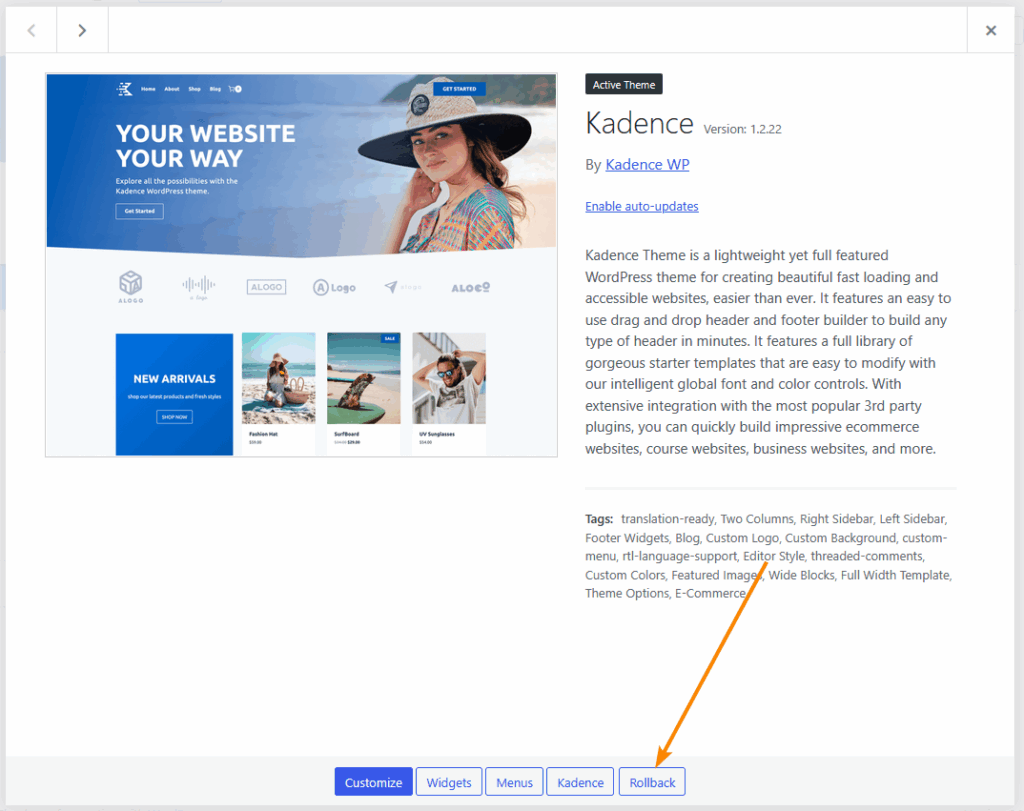Show the previous theme with left arrow
Viewport: 1024px width, 811px height.
pos(31,30)
